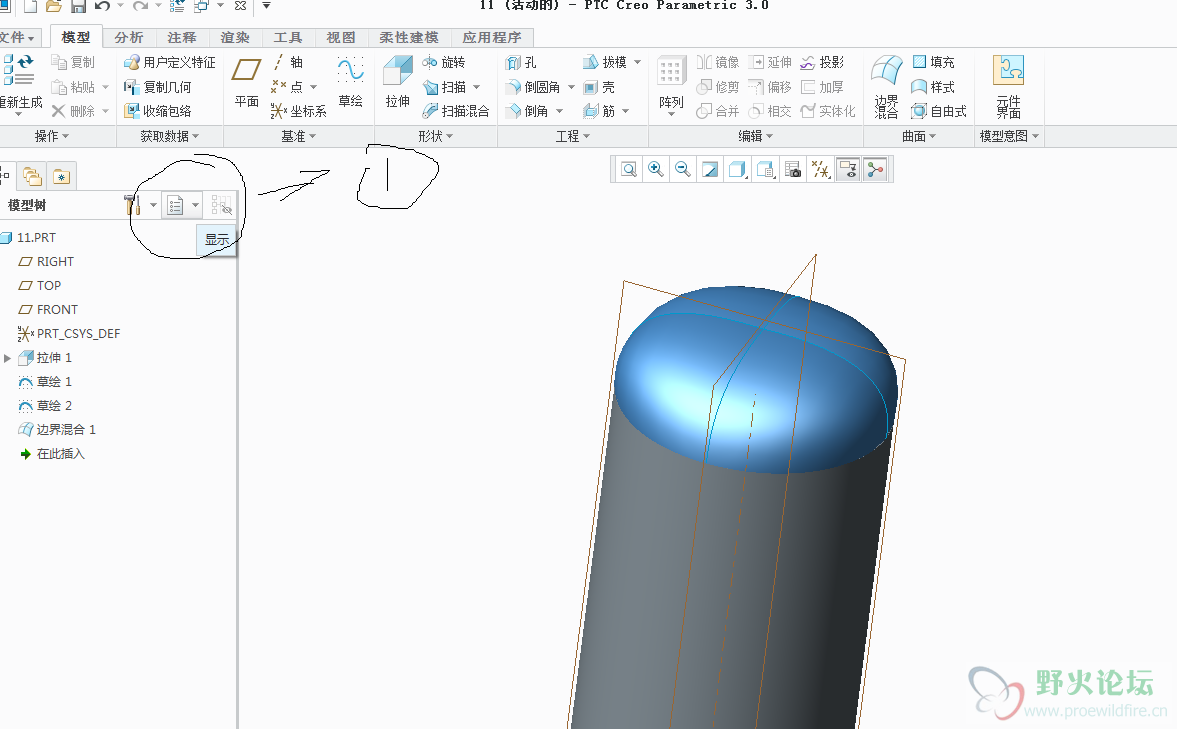The image size is (1177, 729).
Task: Expand the 获取数据 get data group dropdown
Action: pos(170,136)
